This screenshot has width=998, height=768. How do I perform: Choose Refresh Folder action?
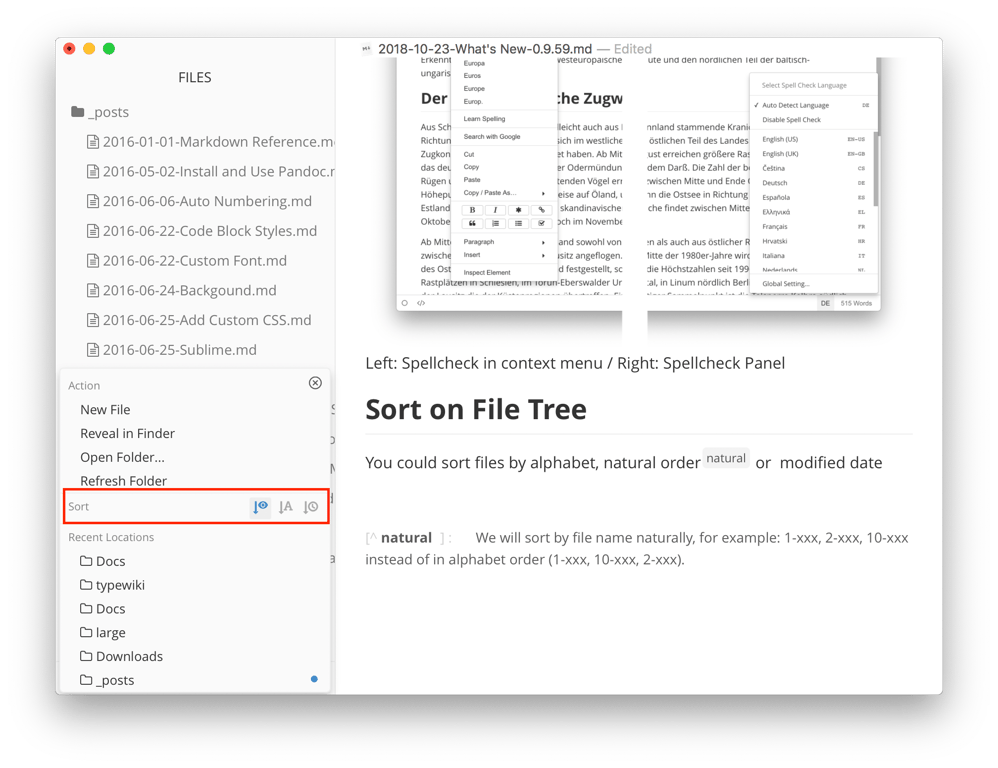click(x=123, y=481)
